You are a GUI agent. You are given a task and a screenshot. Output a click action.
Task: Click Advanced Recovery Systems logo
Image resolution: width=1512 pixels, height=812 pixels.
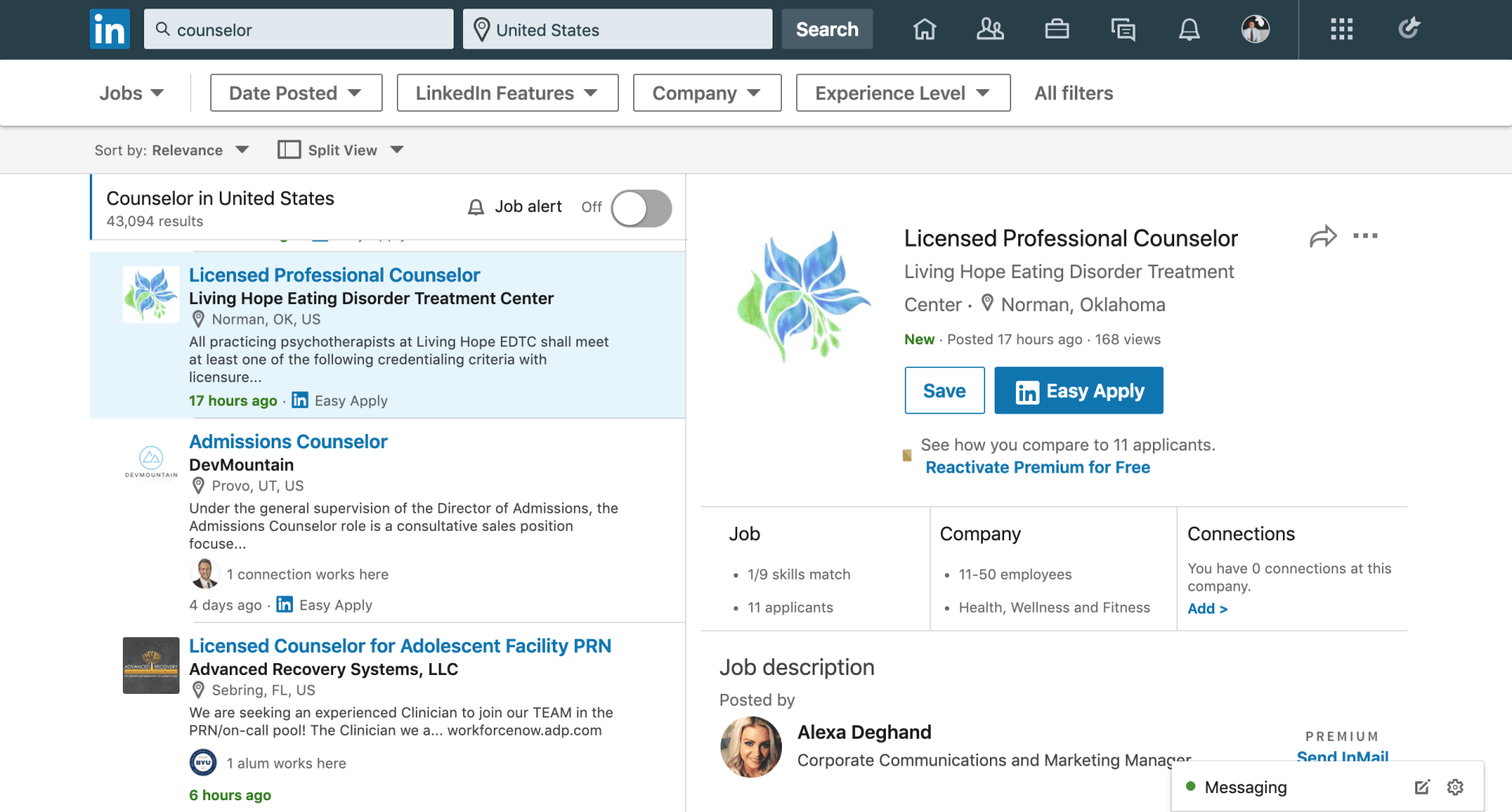(x=151, y=666)
